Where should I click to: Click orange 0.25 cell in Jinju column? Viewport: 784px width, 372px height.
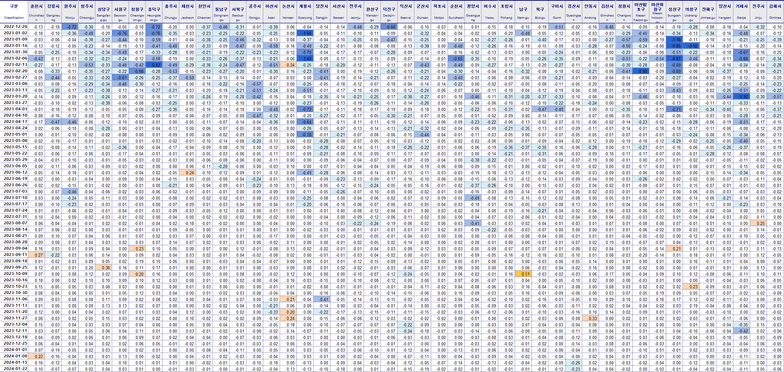coord(759,223)
